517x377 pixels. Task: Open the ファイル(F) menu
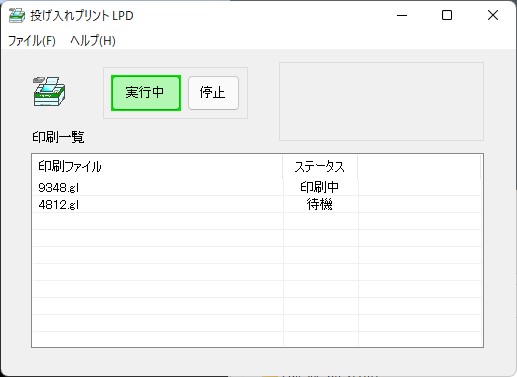coord(32,41)
